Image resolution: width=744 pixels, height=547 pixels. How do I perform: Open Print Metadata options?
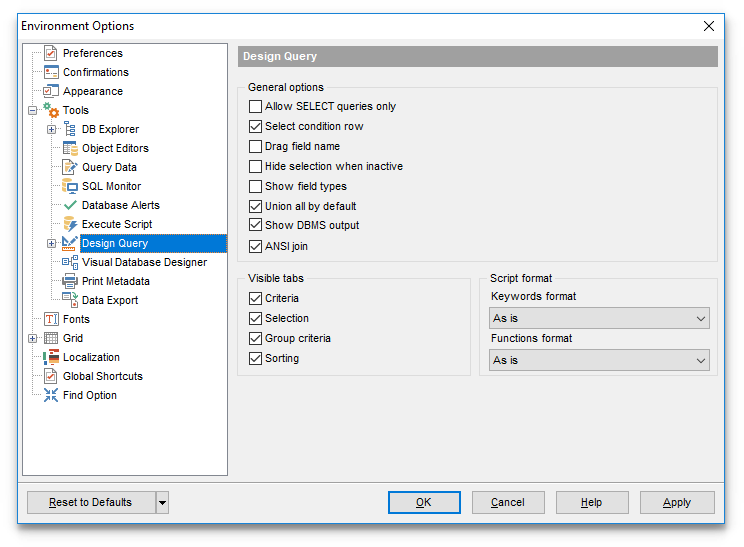click(x=116, y=281)
